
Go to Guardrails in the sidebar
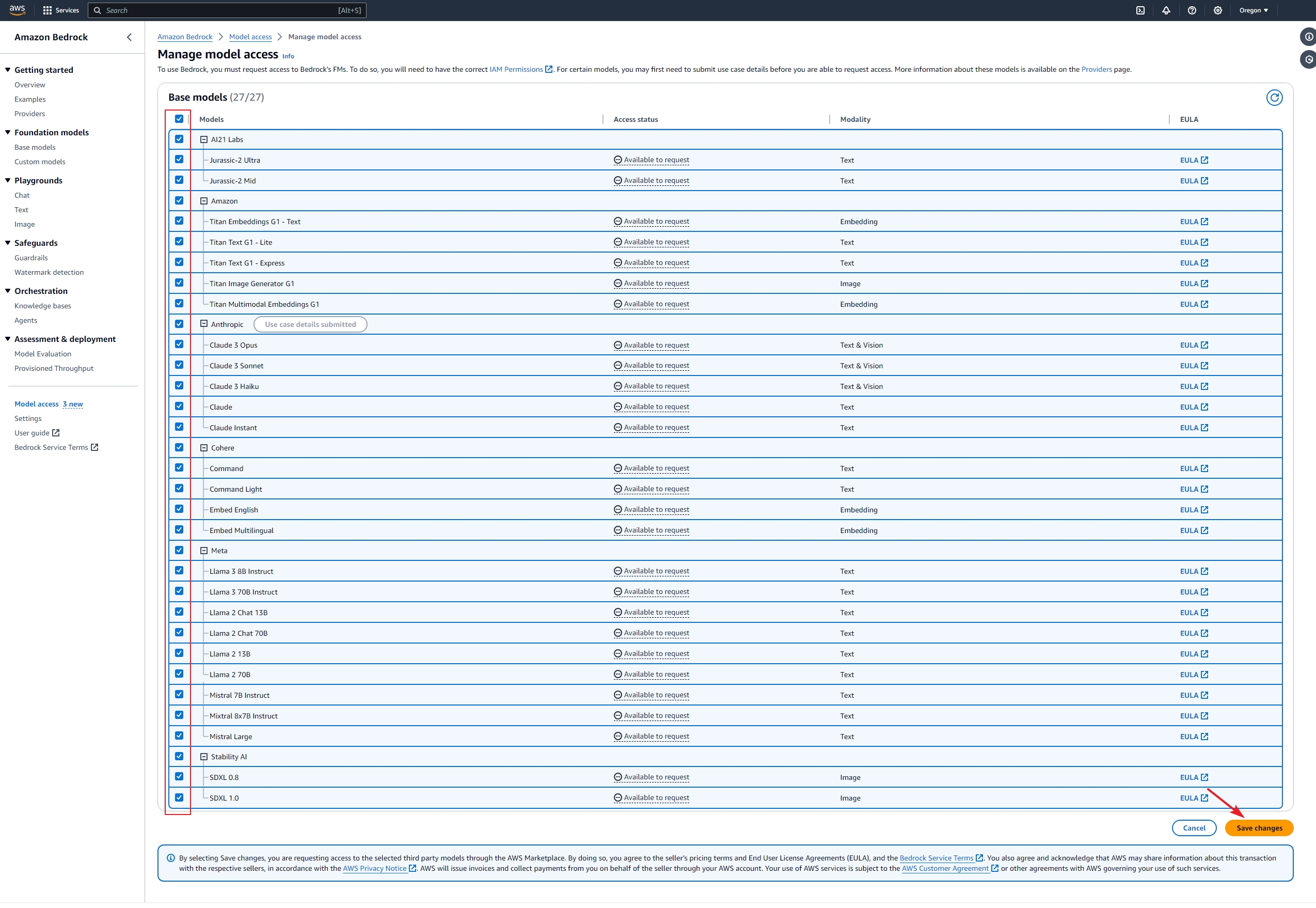pos(31,258)
